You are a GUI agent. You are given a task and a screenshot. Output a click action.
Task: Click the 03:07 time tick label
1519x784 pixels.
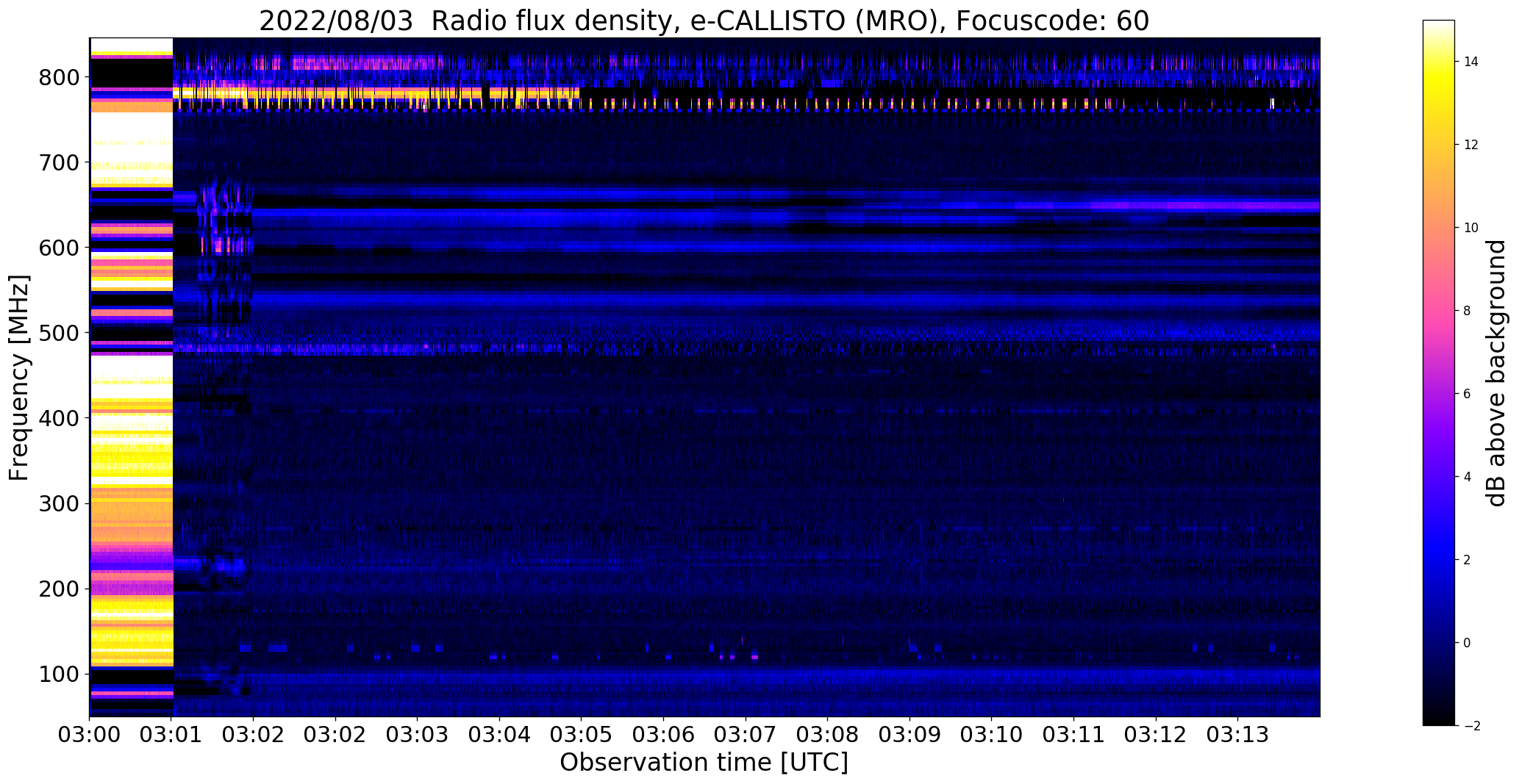click(x=746, y=735)
